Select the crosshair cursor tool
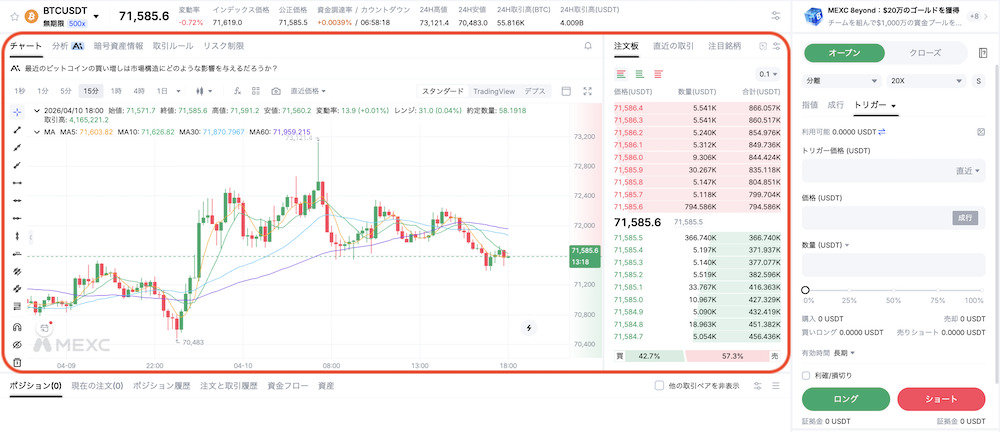The width and height of the screenshot is (1000, 432). 17,112
